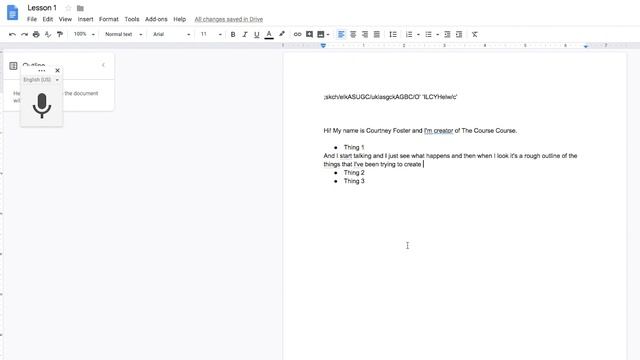Screen dimensions: 640x360
Task: Run the spelling check from the toolbar
Action: pos(48,34)
